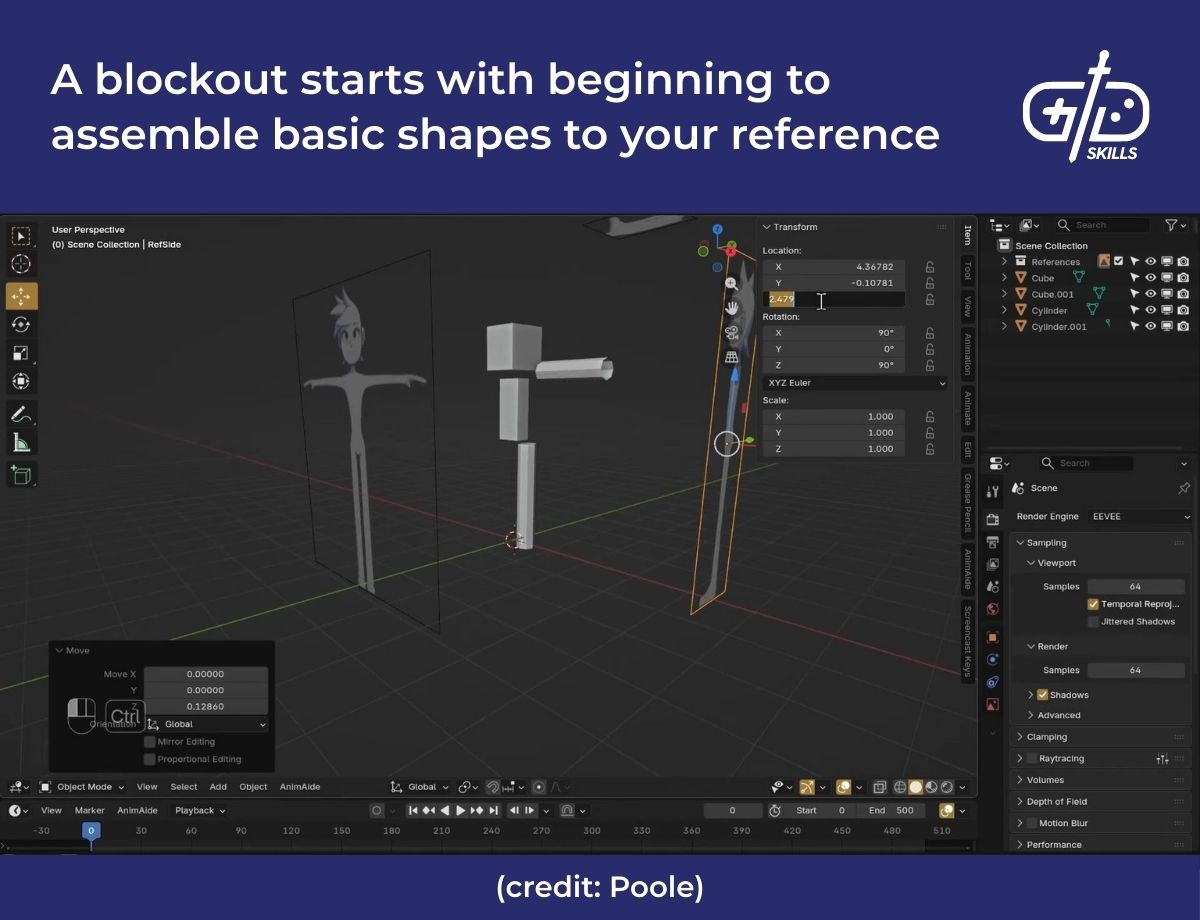1200x920 pixels.
Task: Select the Add Cube tool
Action: click(22, 474)
